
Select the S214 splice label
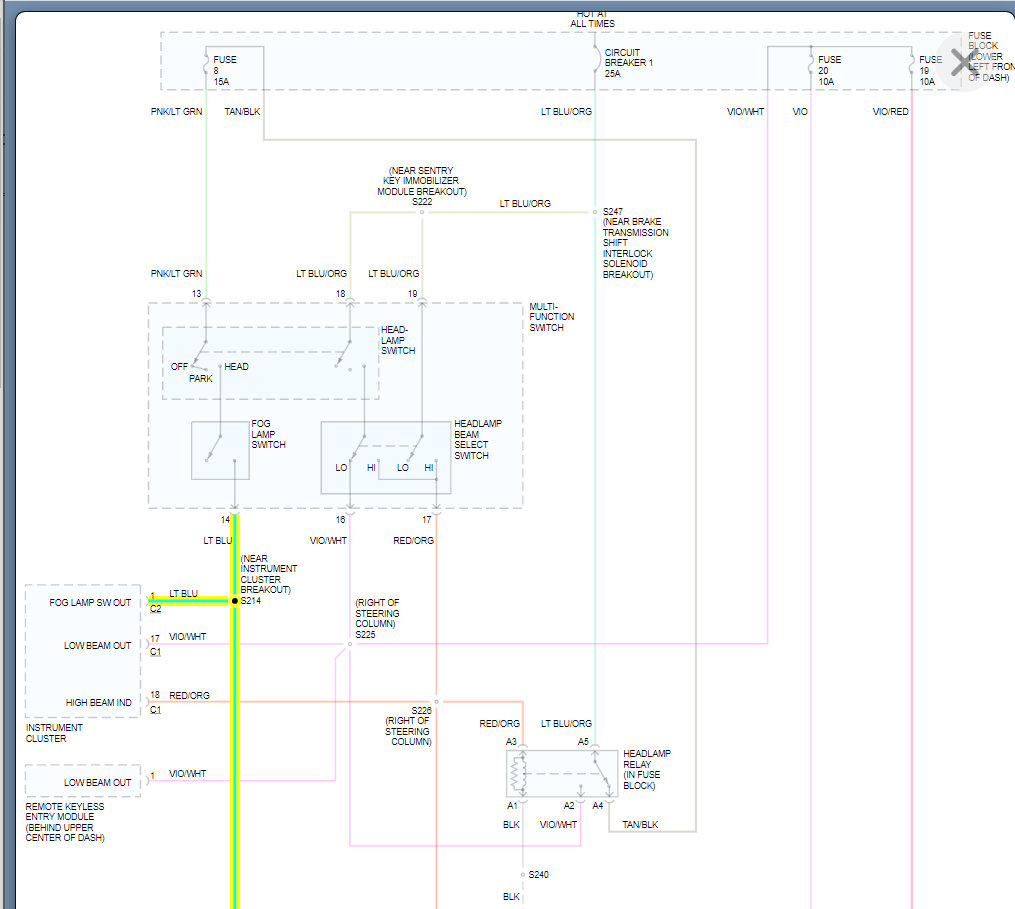[x=251, y=601]
